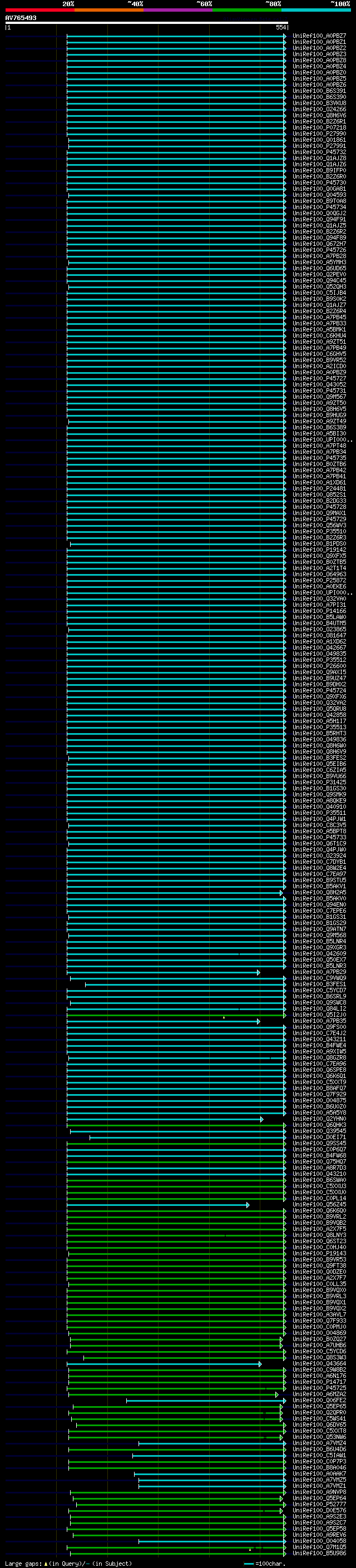This screenshot has height=1568, width=356.
Task: Click the 'Large gaps' legend text
Action: [x=23, y=1563]
